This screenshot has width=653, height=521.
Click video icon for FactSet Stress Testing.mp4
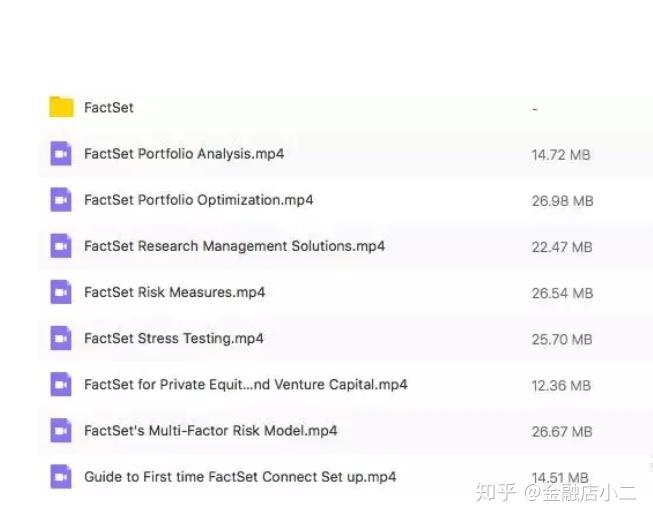point(61,338)
